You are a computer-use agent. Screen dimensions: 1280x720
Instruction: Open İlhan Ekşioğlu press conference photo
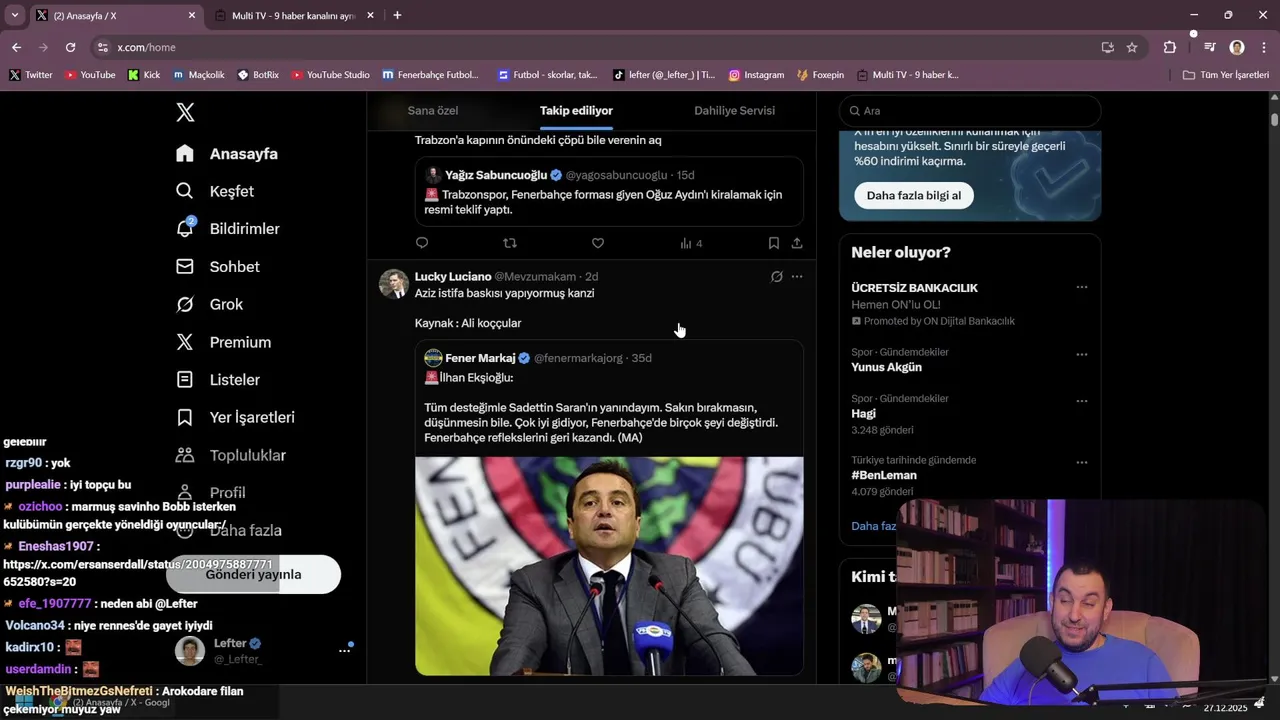coord(609,565)
